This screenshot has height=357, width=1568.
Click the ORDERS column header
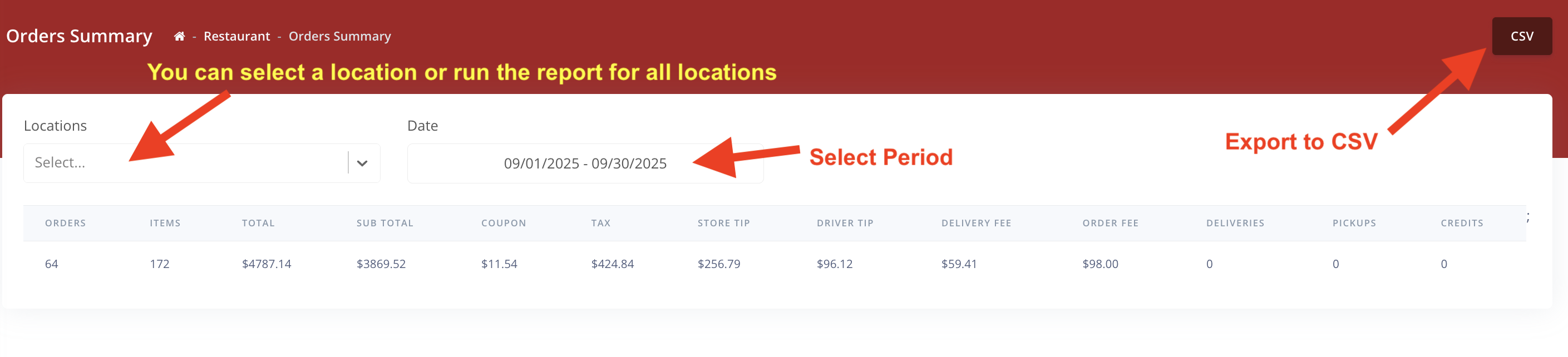point(65,223)
